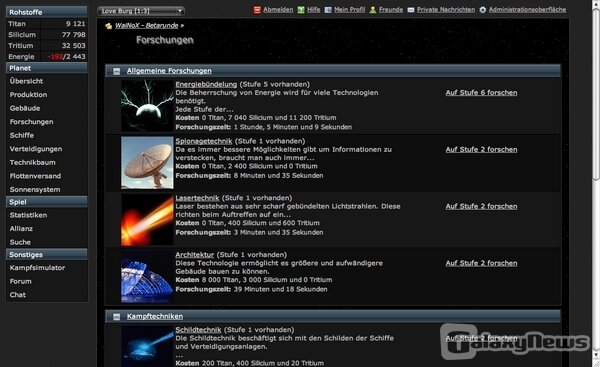Collapse the Allgemeine Forschungen section
600x367 pixels.
(117, 71)
